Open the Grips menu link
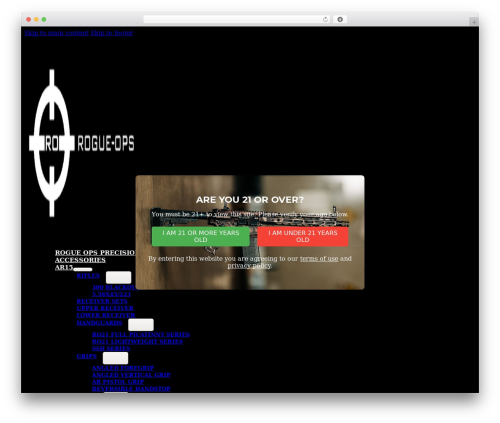 pos(87,356)
